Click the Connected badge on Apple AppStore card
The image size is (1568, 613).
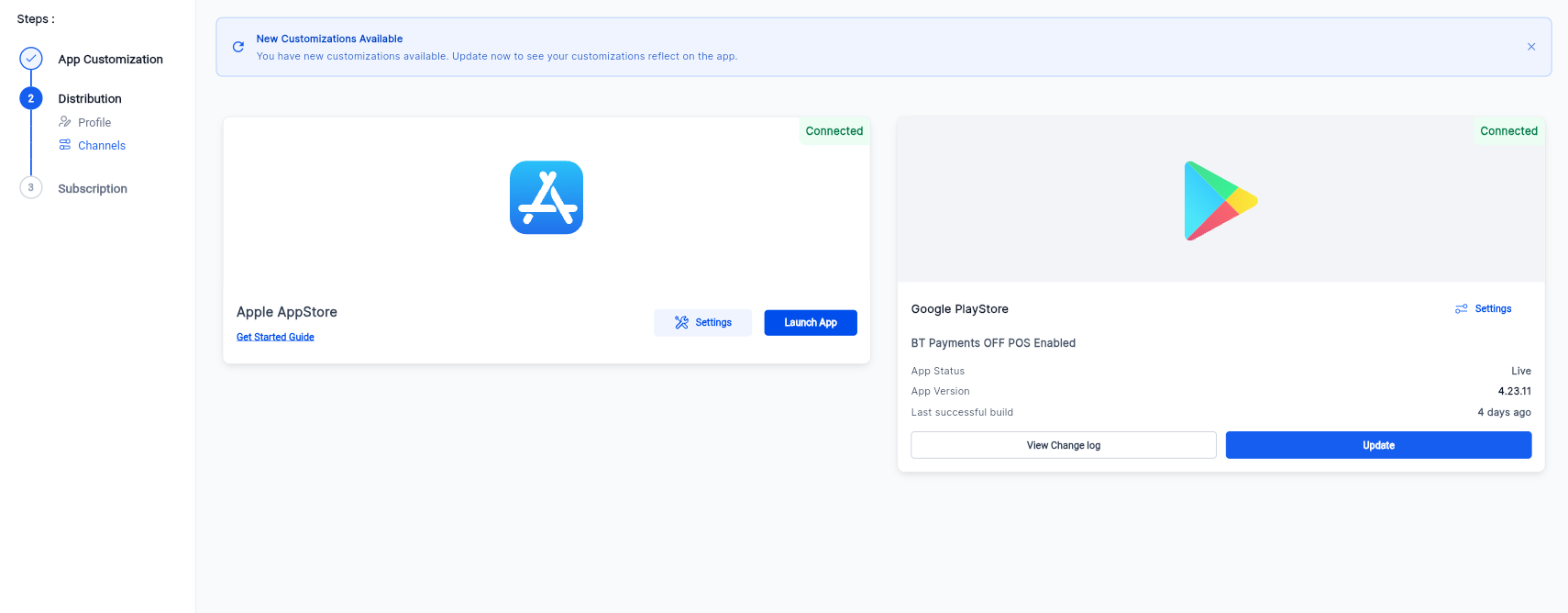coord(834,131)
